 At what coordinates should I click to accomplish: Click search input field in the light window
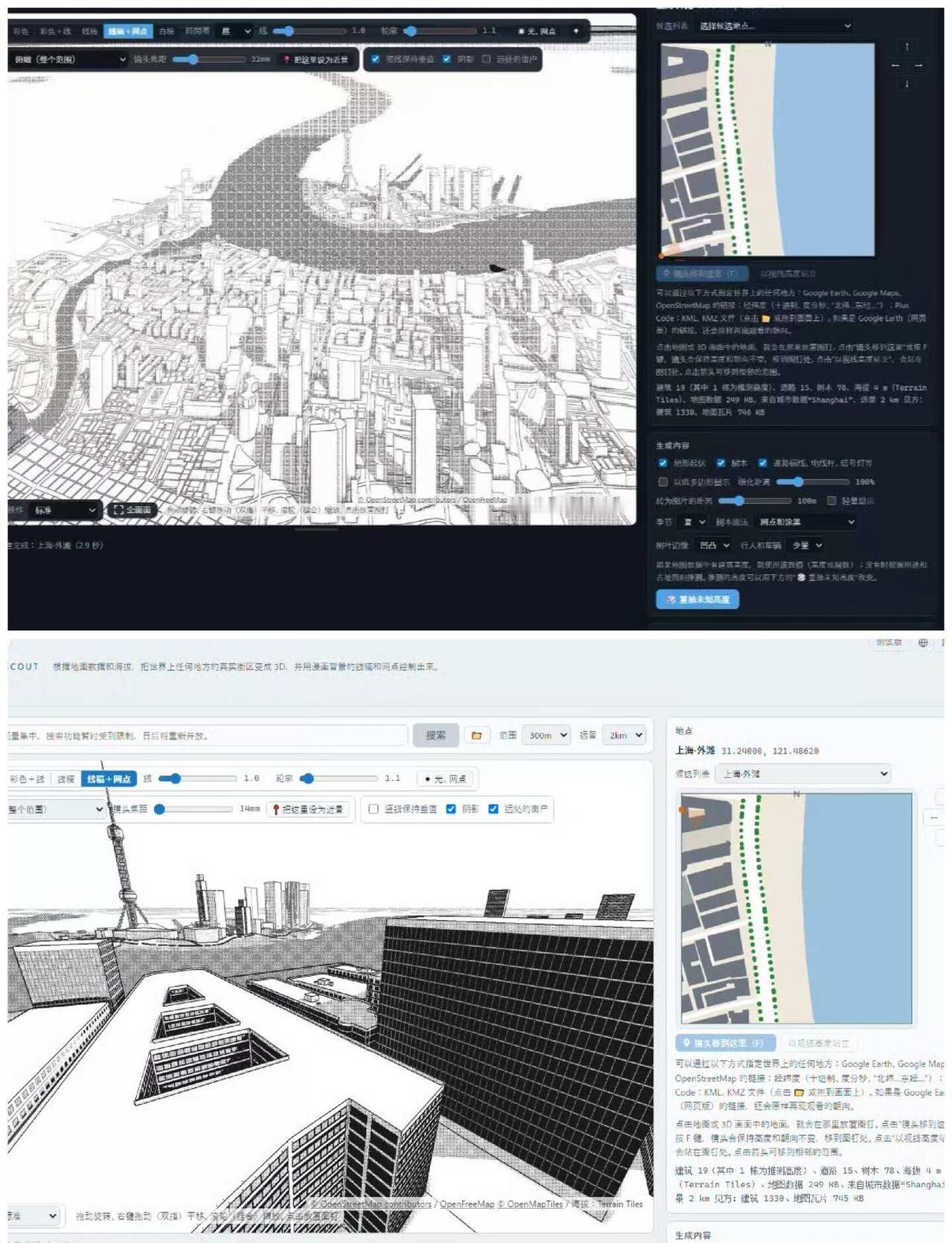tap(208, 735)
